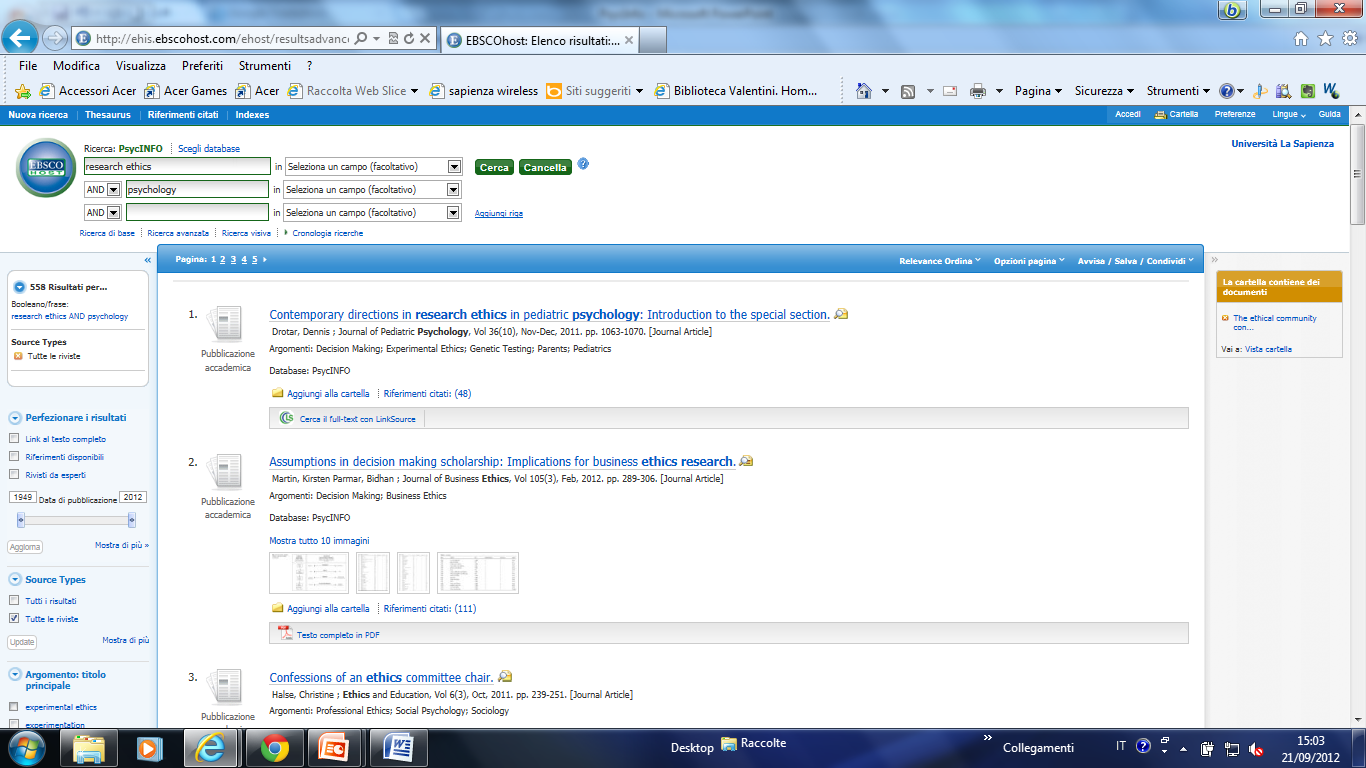Remove Tutte le riviste filter X icon
Image resolution: width=1366 pixels, height=768 pixels.
(18, 356)
